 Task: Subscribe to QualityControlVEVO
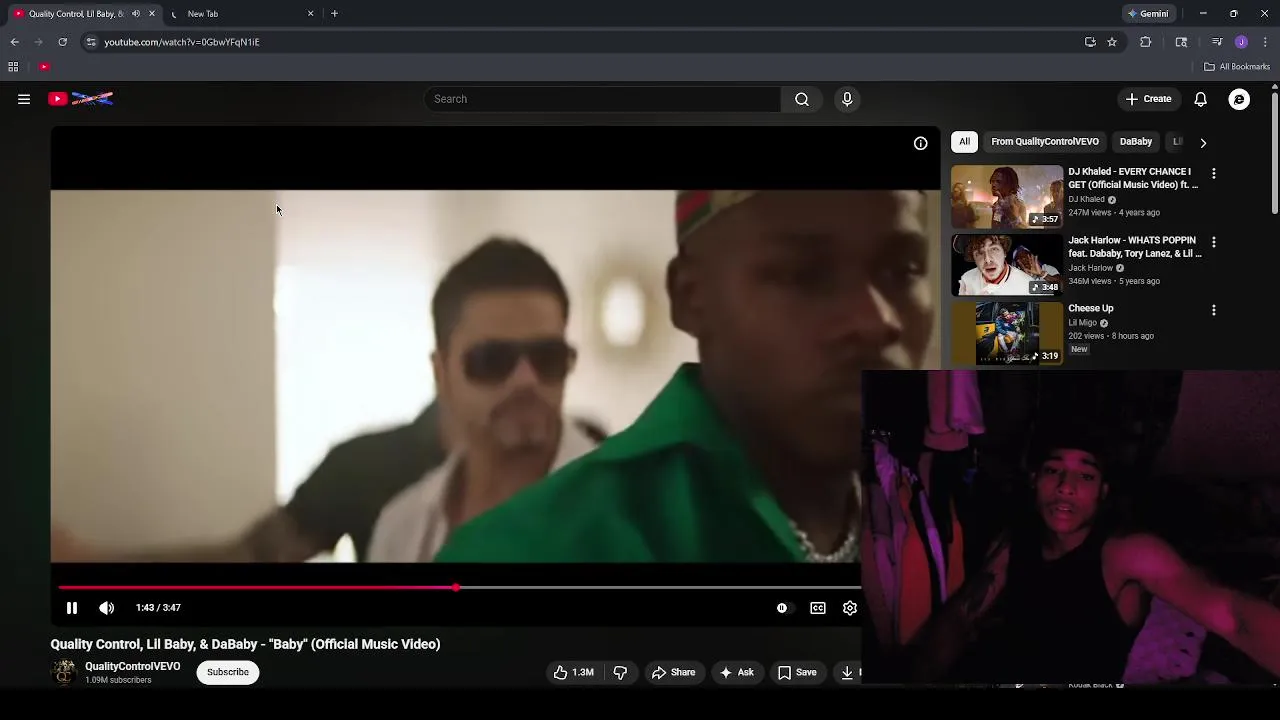click(228, 672)
